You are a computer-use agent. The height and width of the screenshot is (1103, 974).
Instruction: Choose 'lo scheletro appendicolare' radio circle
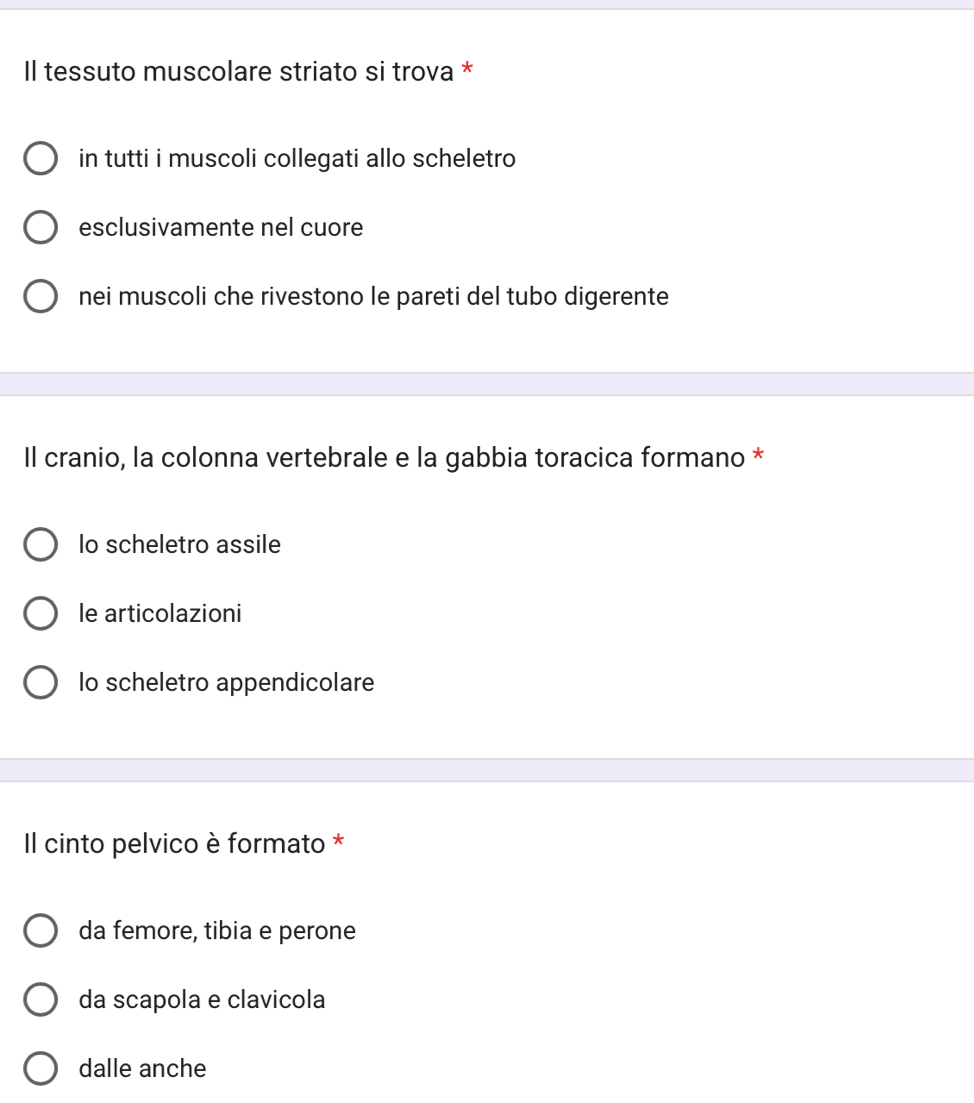click(41, 682)
